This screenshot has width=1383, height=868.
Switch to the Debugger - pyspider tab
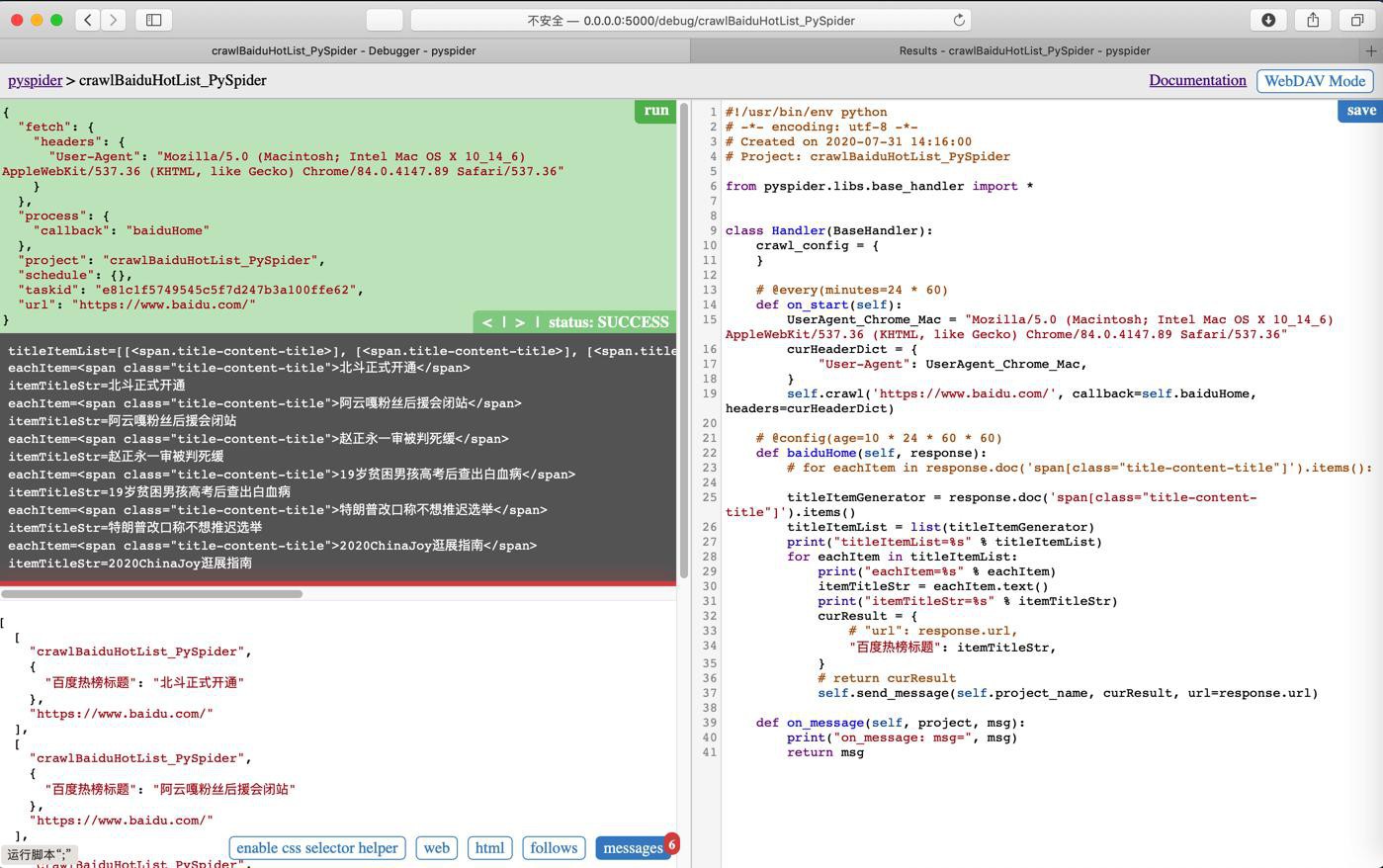click(x=344, y=50)
